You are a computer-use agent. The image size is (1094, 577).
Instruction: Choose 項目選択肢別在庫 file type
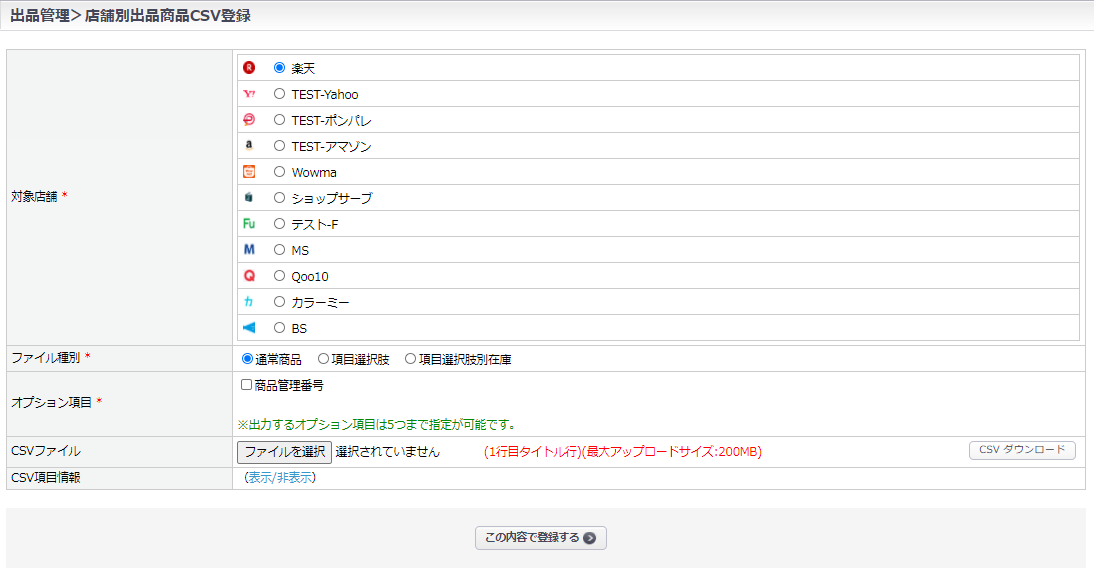410,359
